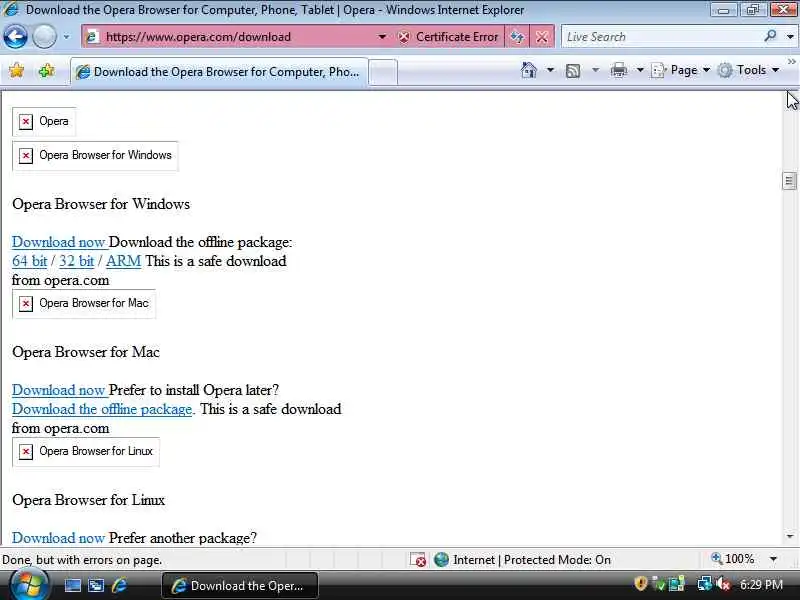The width and height of the screenshot is (800, 600).
Task: Click the network tray icon
Action: [x=705, y=583]
